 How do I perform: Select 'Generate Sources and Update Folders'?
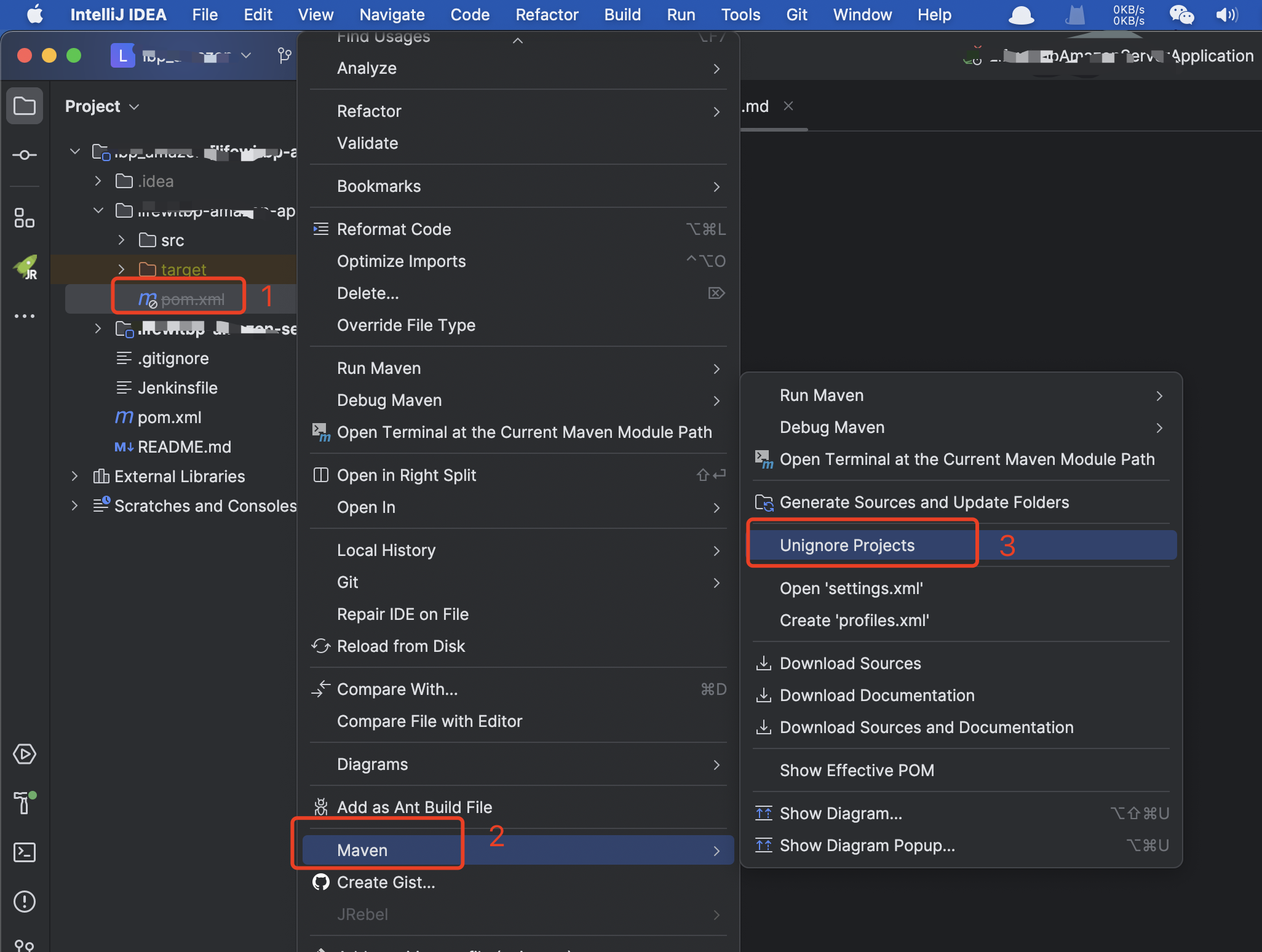[924, 502]
